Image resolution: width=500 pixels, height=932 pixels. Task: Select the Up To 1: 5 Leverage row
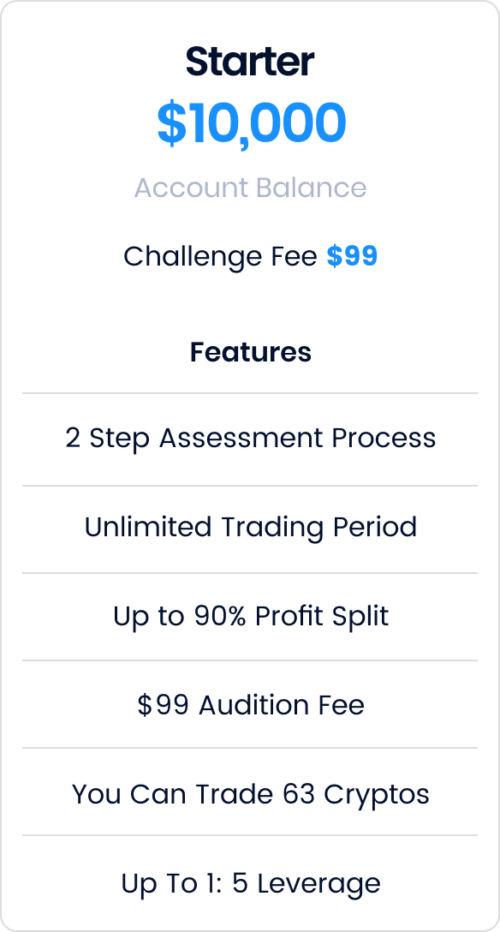(x=250, y=882)
